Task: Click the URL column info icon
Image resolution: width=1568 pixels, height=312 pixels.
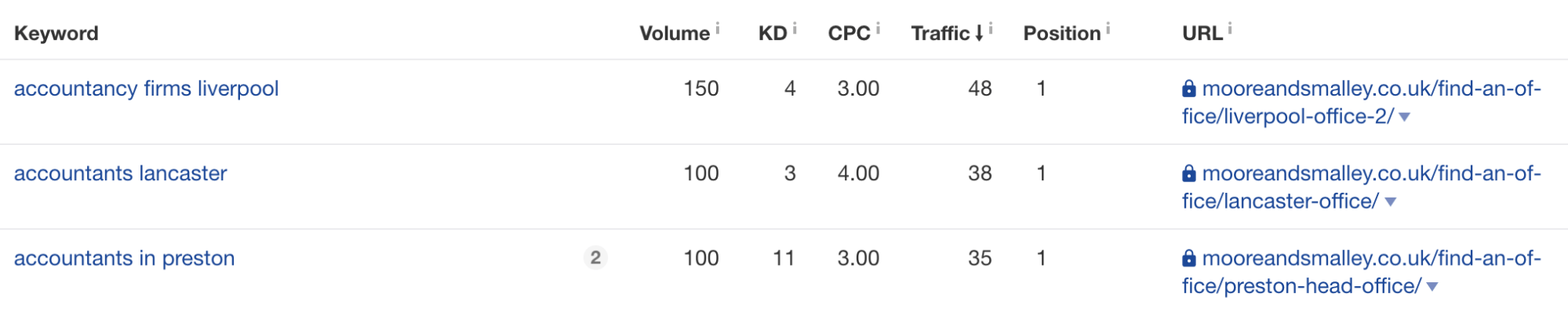Action: (1229, 28)
